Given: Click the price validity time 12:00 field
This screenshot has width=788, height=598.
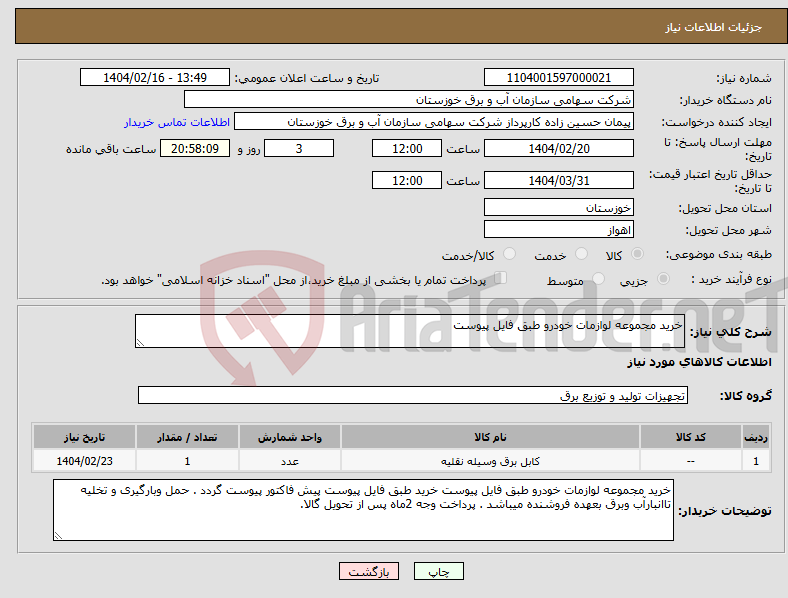Looking at the screenshot, I should click(407, 180).
